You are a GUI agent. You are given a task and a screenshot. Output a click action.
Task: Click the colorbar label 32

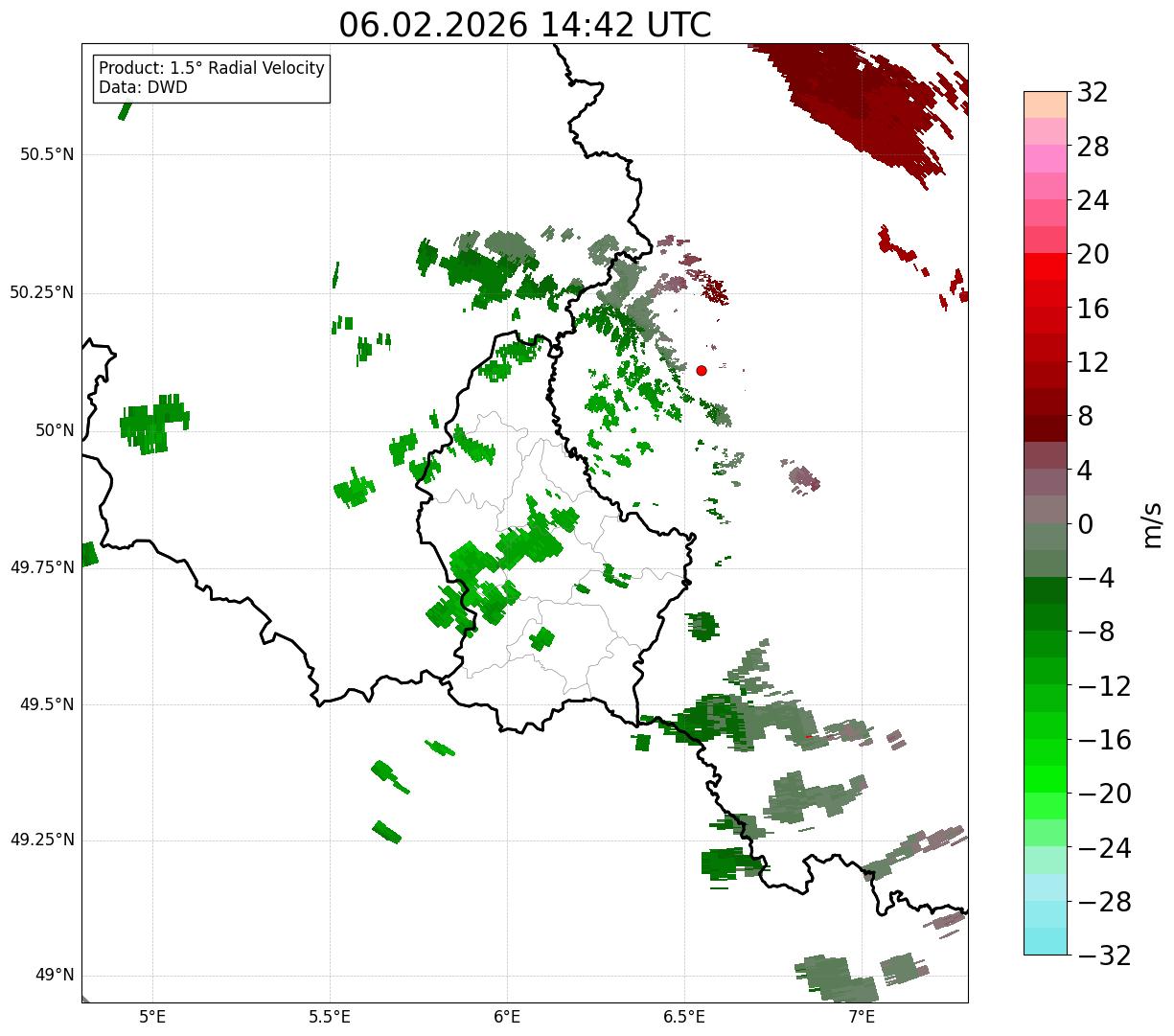(1093, 93)
